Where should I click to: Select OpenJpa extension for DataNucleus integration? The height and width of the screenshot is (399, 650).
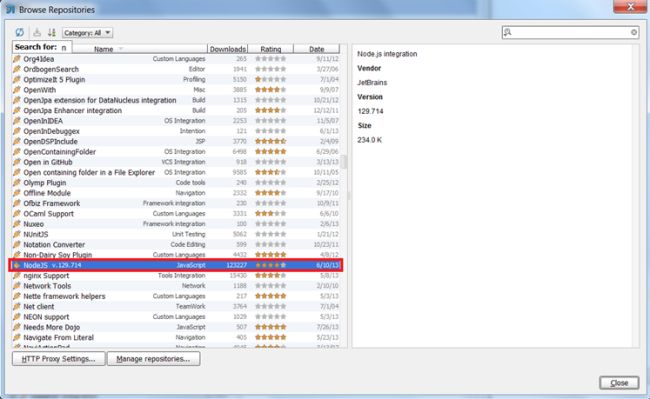point(176,100)
